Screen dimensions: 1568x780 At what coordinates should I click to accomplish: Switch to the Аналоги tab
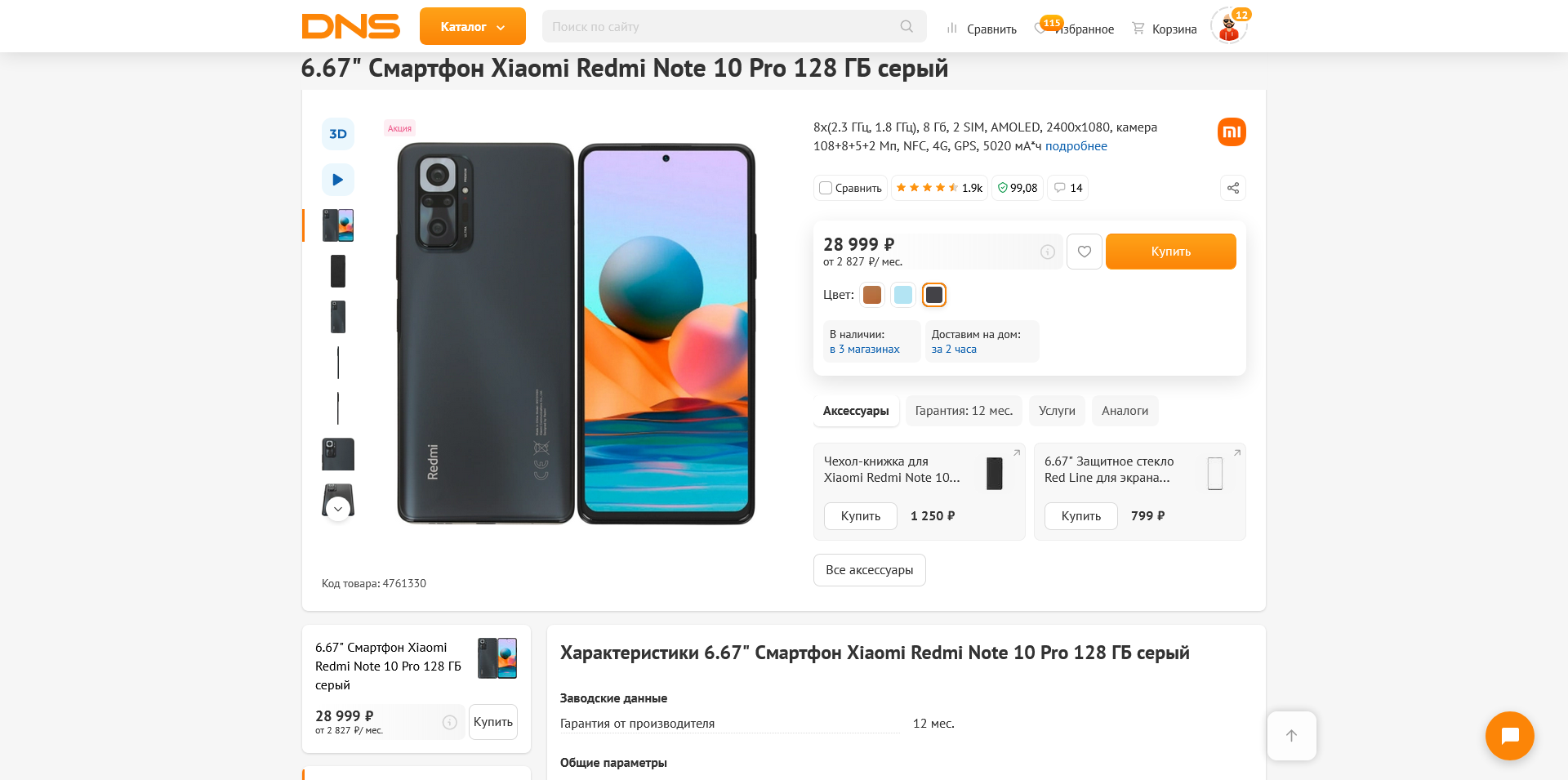(1125, 411)
